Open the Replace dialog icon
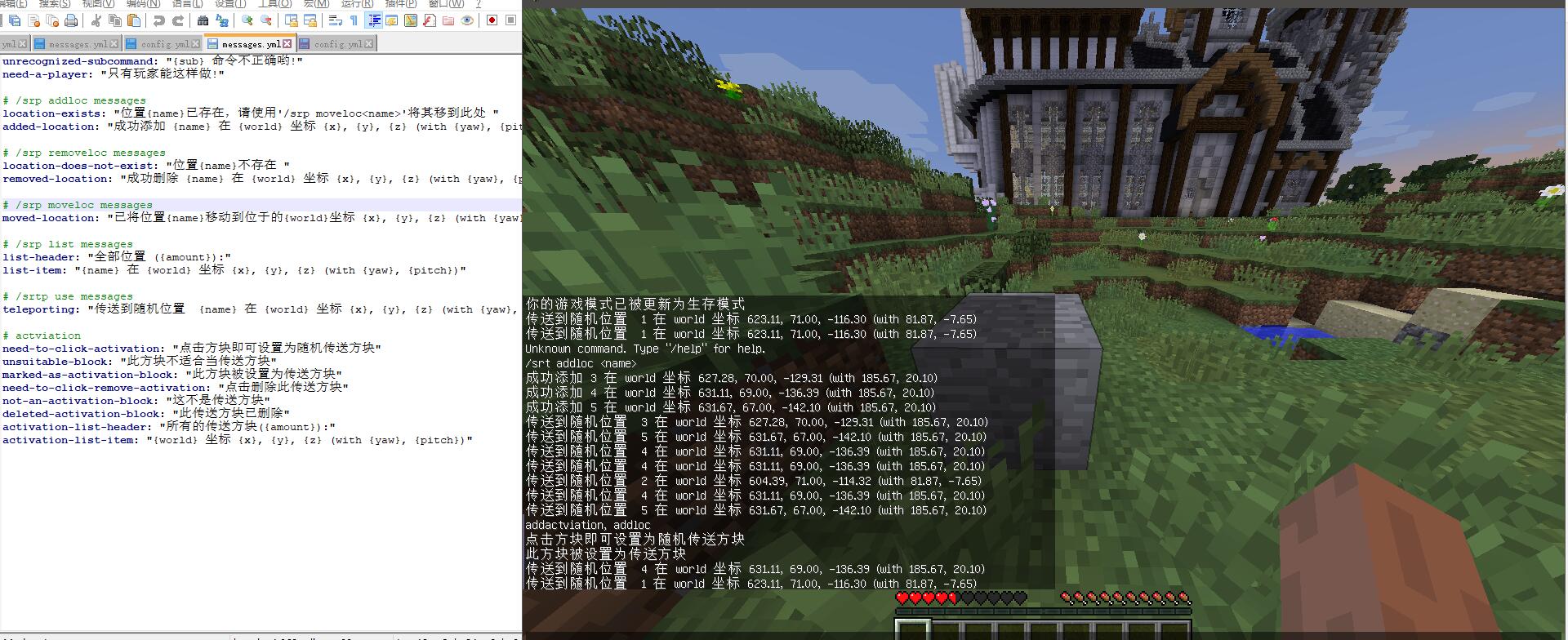The width and height of the screenshot is (1568, 640). 222,20
